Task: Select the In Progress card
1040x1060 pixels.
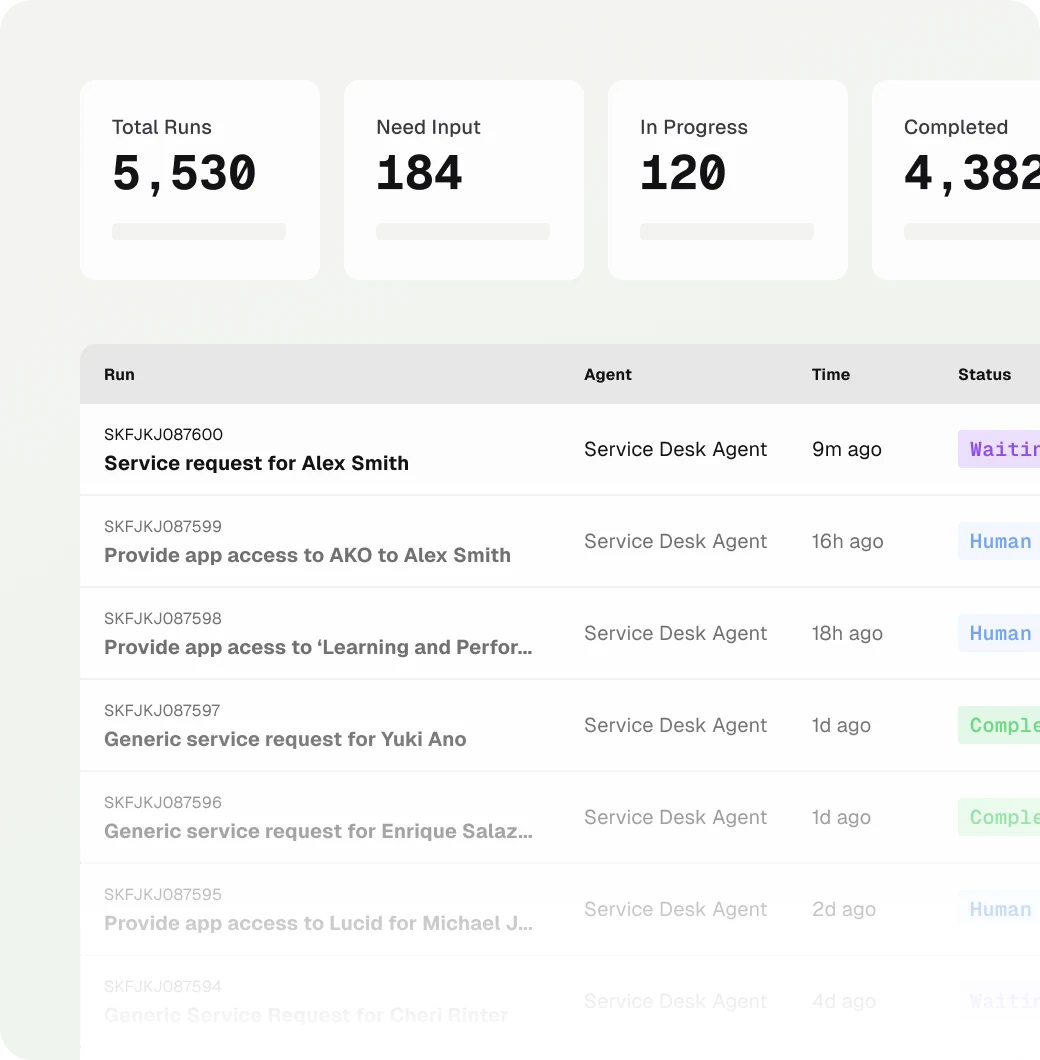Action: pyautogui.click(x=728, y=180)
